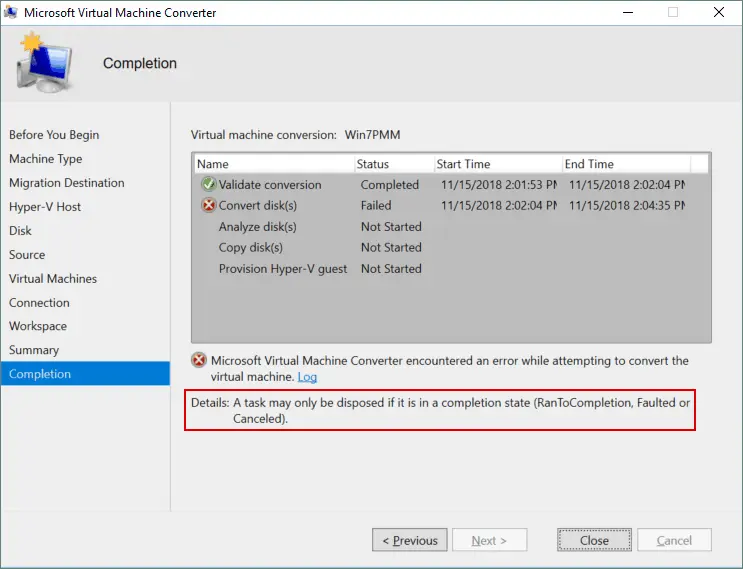The height and width of the screenshot is (569, 743).
Task: Click the wizard computer icon in the header
Action: click(44, 63)
